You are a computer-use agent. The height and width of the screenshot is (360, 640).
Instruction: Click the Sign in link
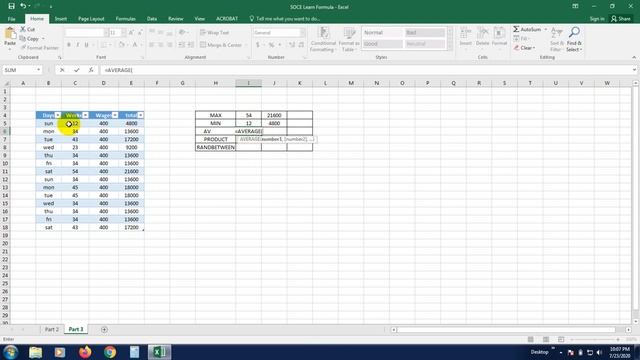(x=597, y=19)
